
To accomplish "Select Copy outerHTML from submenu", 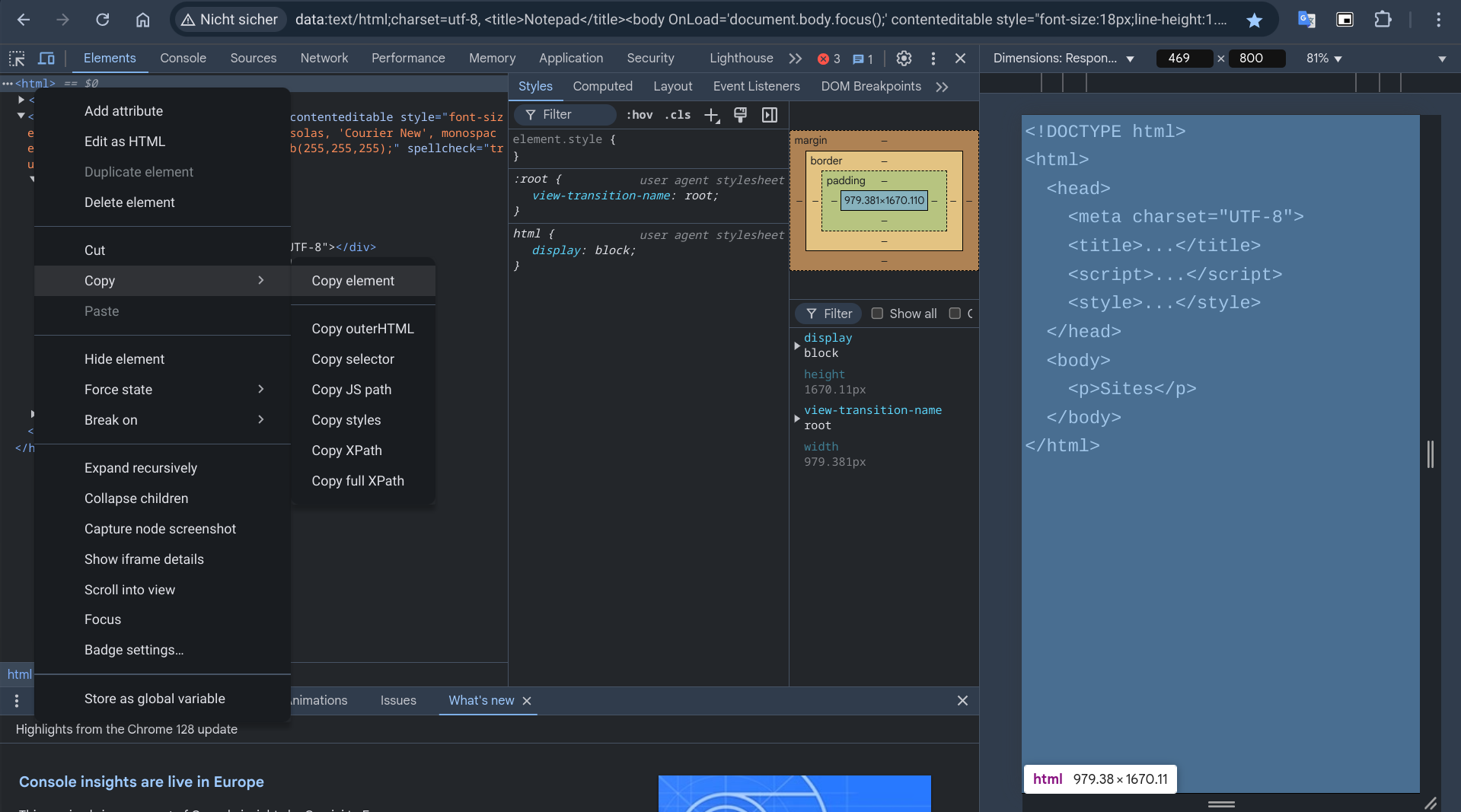I will (362, 329).
